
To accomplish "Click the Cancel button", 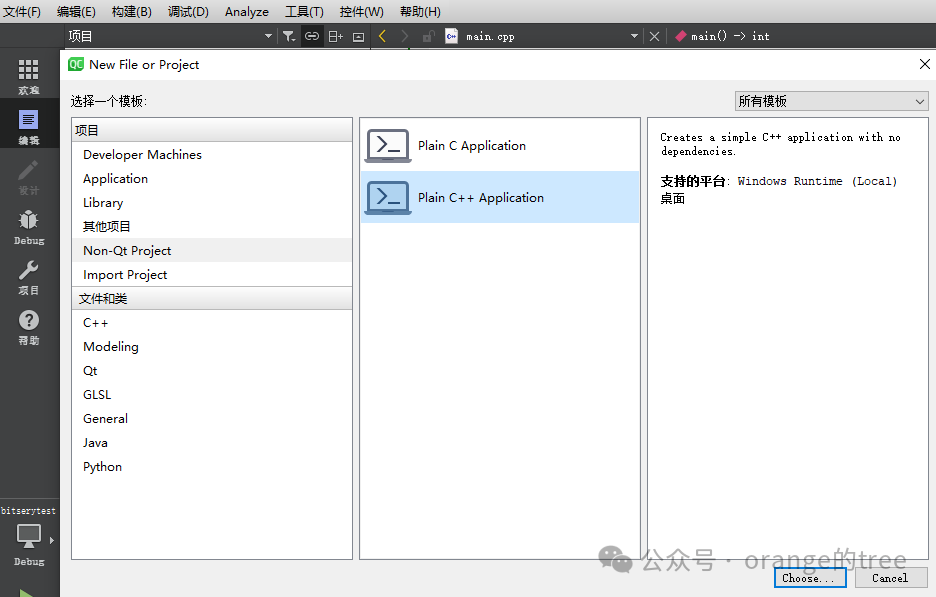I will [x=890, y=578].
